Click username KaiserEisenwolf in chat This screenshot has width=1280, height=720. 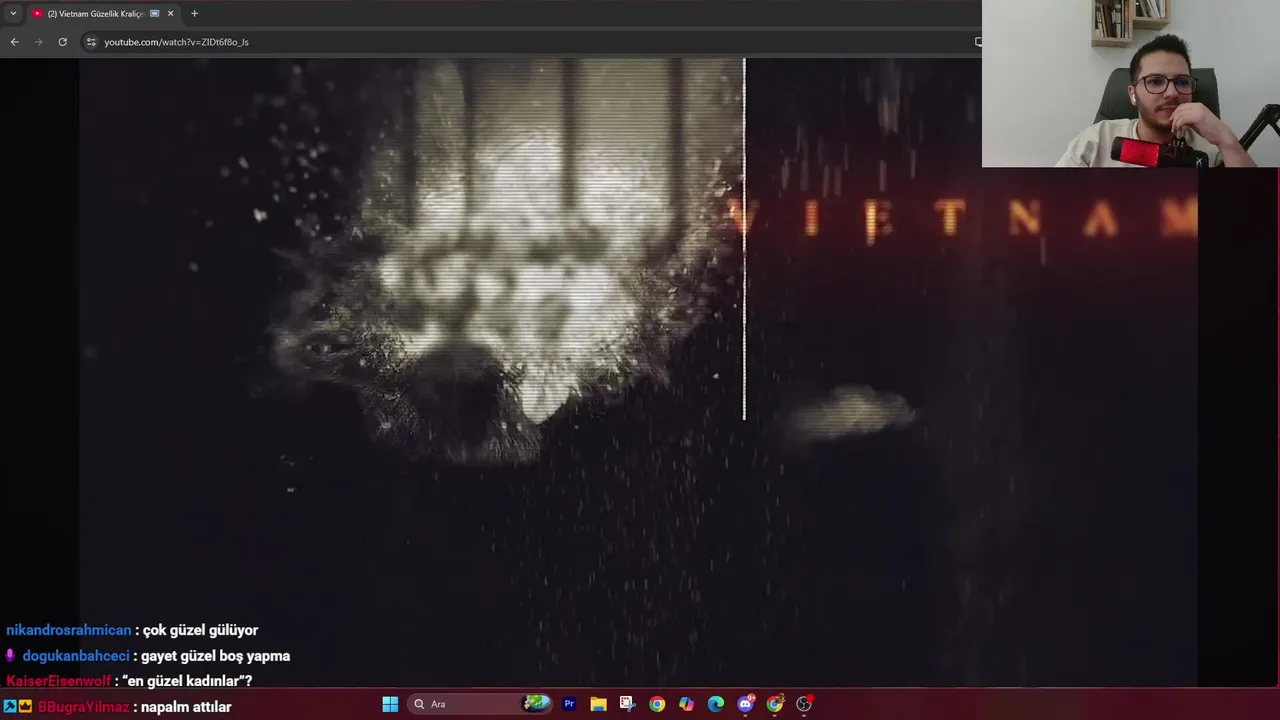click(x=59, y=681)
